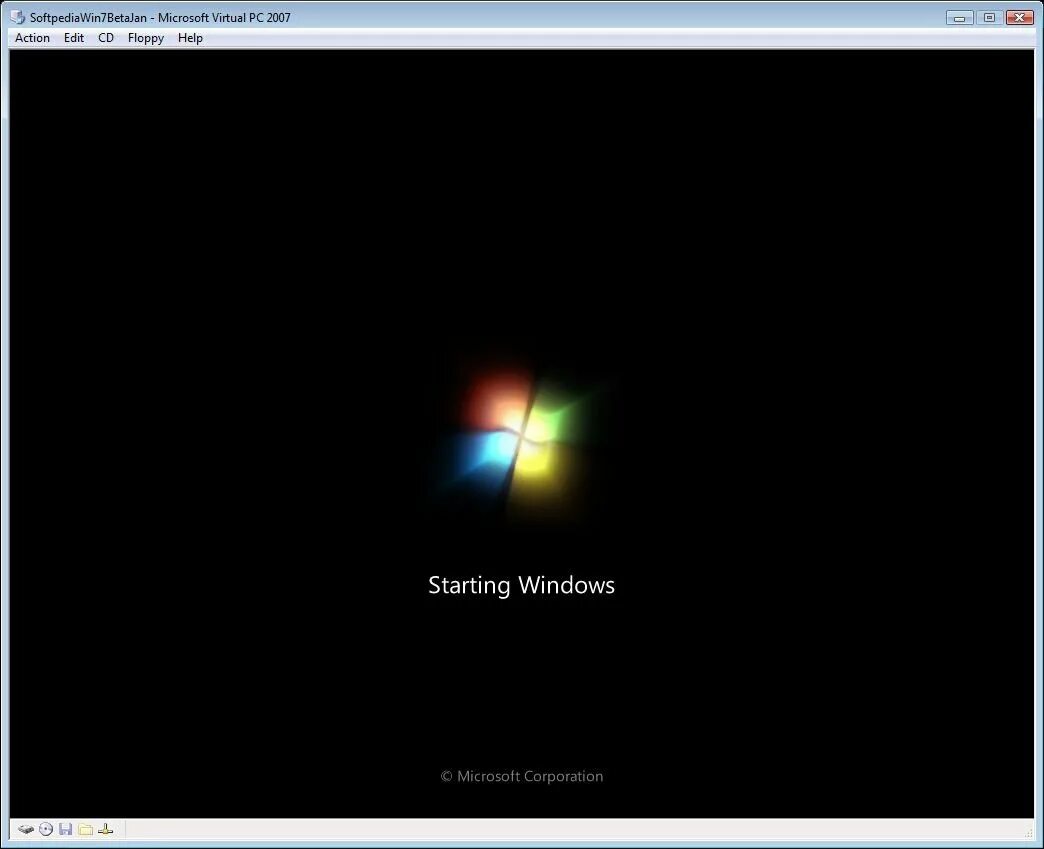Screen dimensions: 1044x849
Task: Close the Virtual PC window
Action: point(1019,17)
